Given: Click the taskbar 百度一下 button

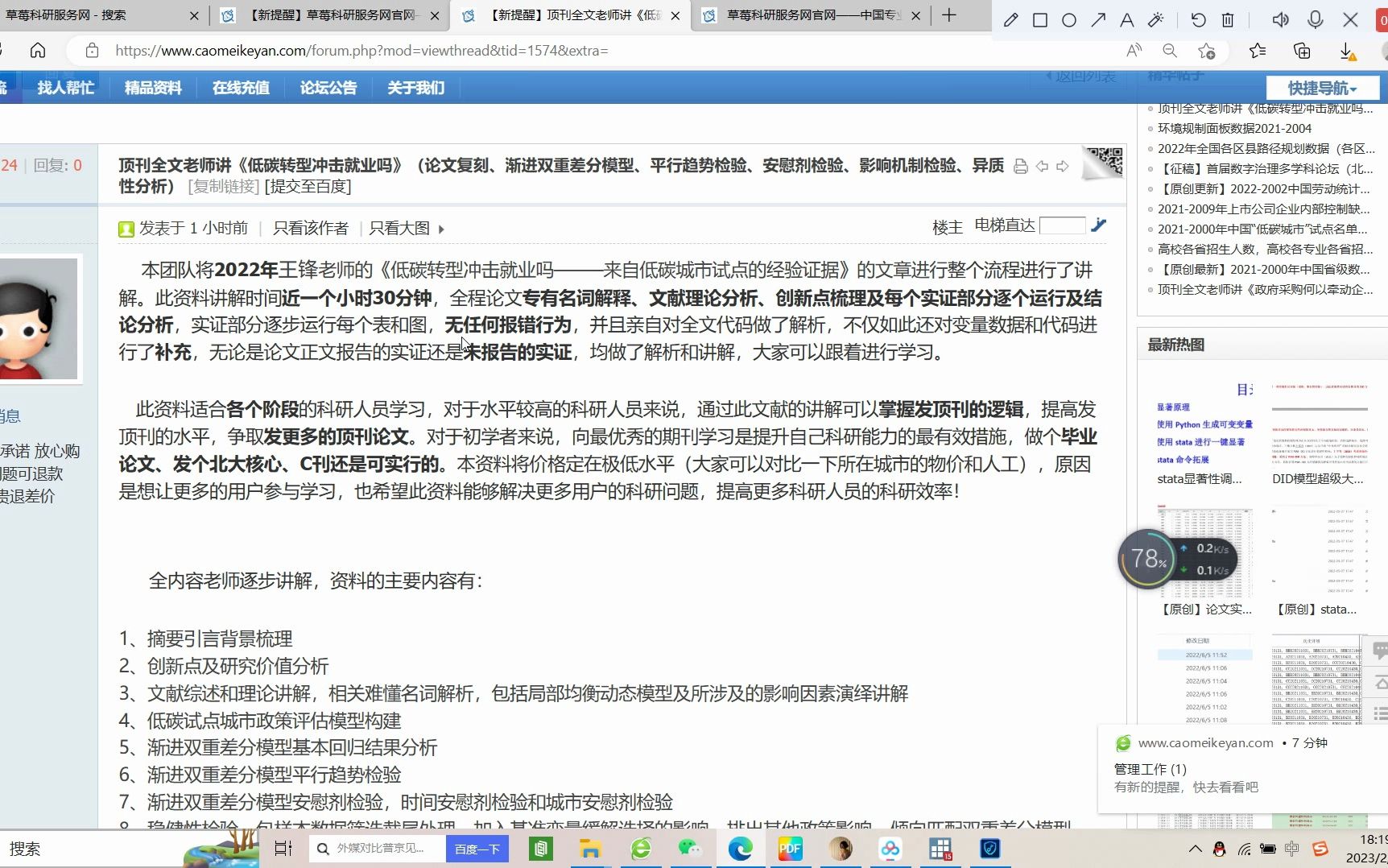Looking at the screenshot, I should 477,849.
